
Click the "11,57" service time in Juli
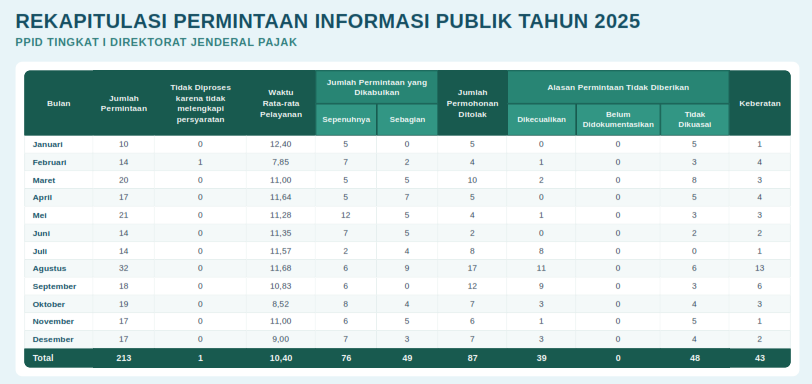pyautogui.click(x=281, y=251)
